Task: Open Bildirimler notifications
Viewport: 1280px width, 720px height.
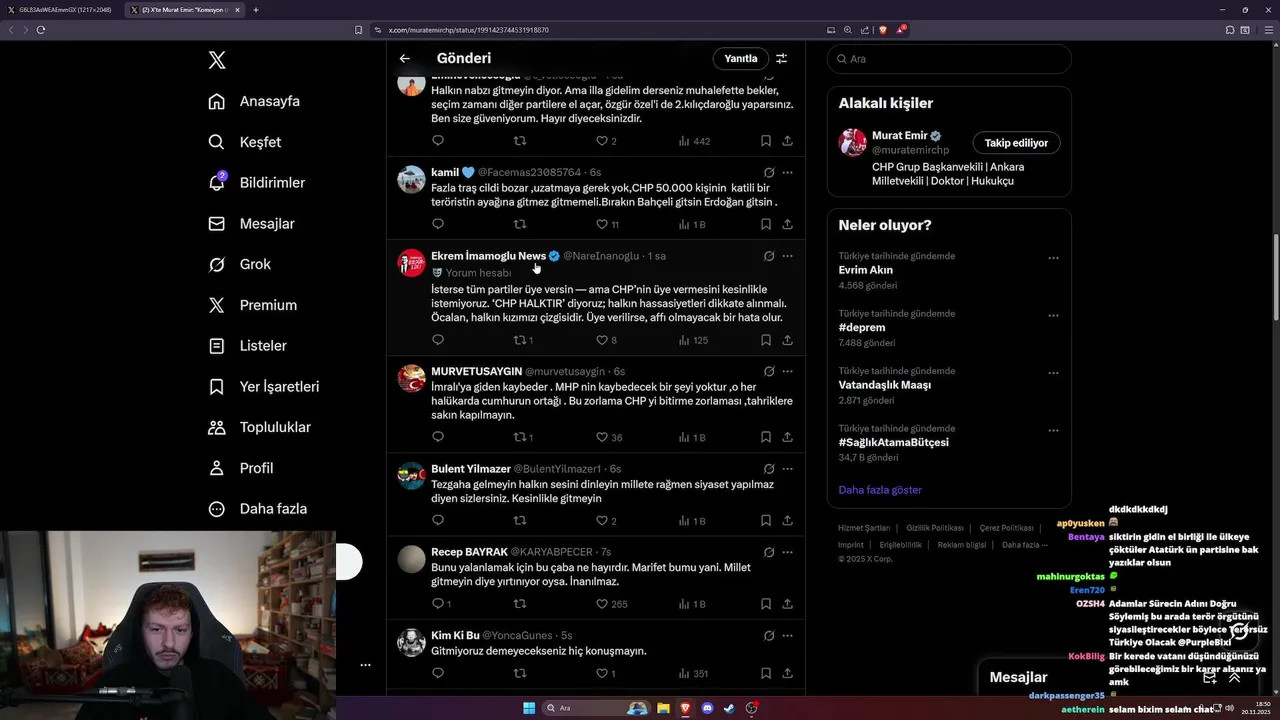Action: tap(256, 183)
